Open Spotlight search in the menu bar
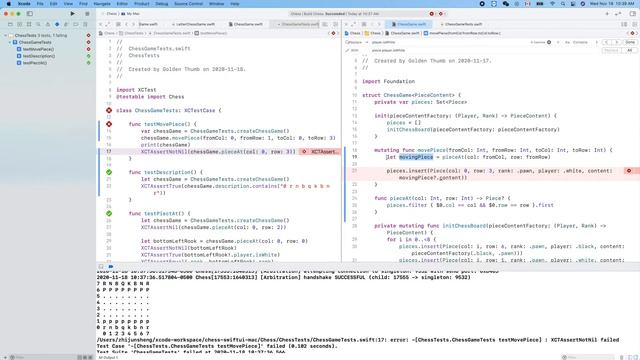 pos(563,4)
